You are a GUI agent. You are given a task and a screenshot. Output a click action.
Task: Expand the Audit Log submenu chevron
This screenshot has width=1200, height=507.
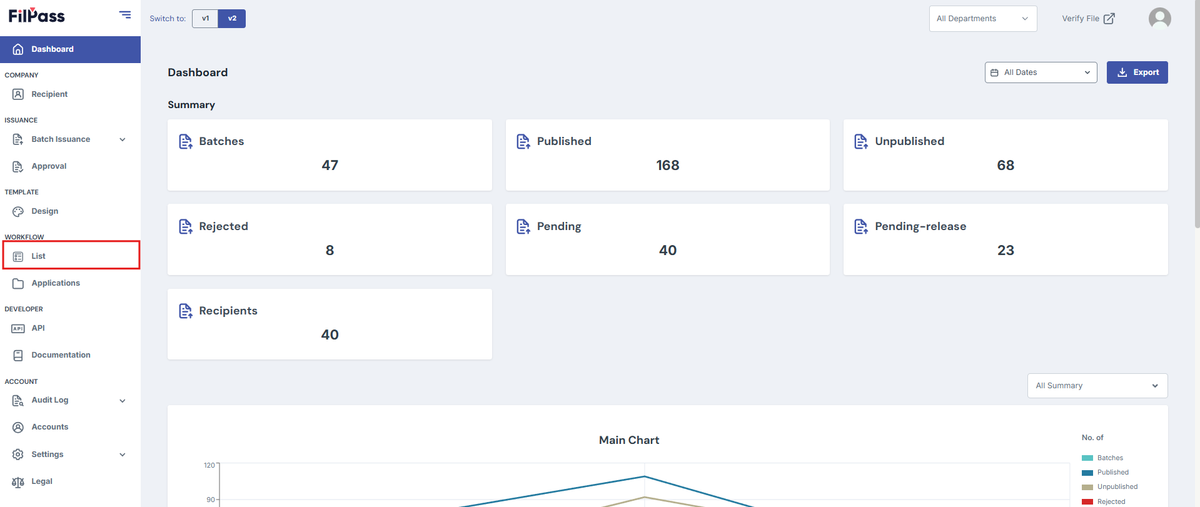tap(122, 401)
